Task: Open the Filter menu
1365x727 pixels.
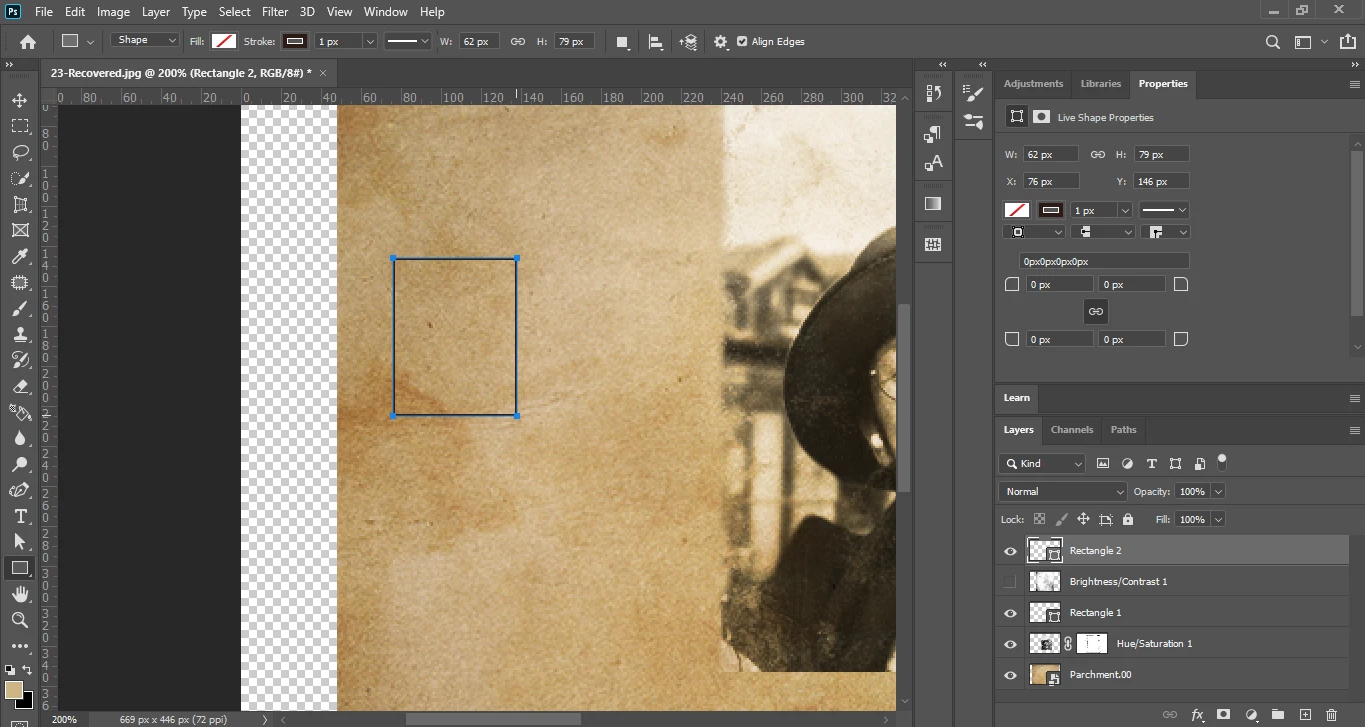Action: [x=274, y=12]
